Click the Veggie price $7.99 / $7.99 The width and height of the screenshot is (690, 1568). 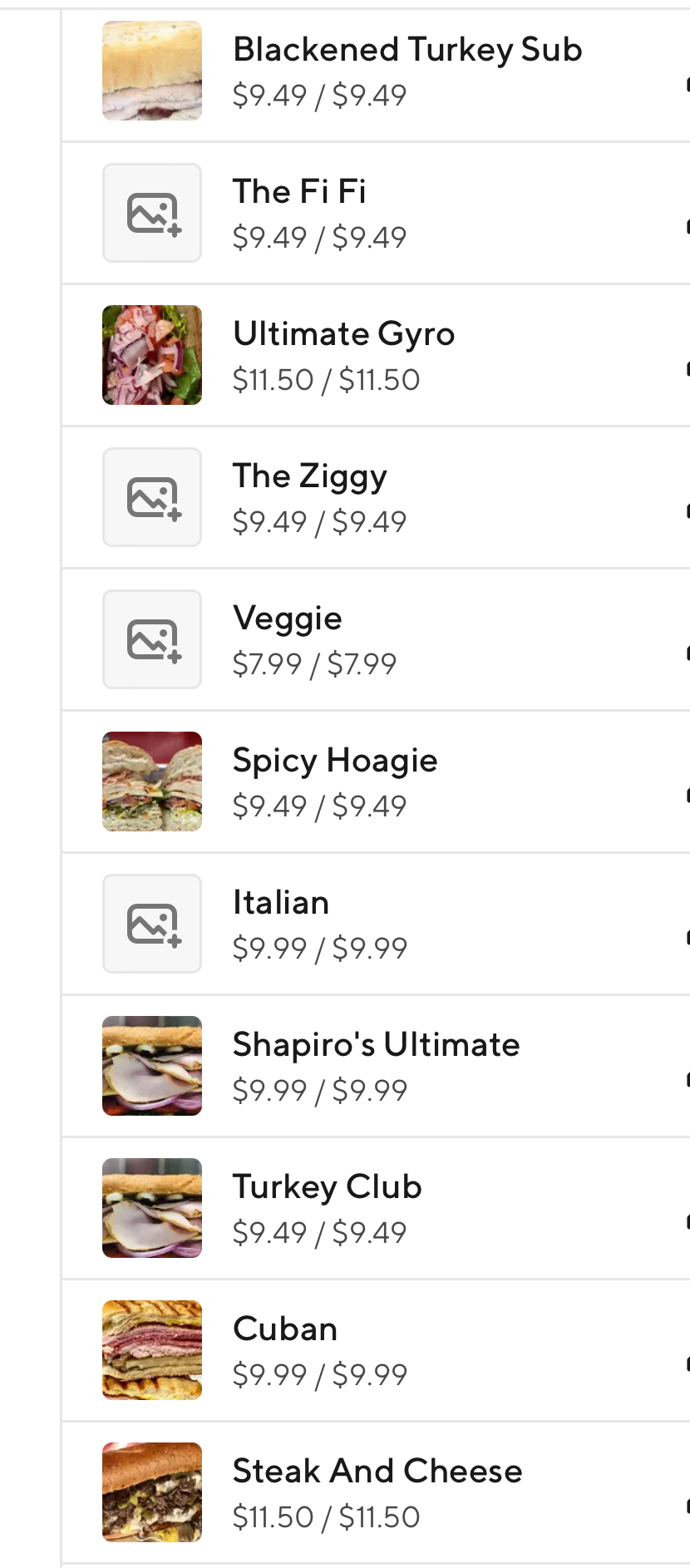tap(314, 664)
